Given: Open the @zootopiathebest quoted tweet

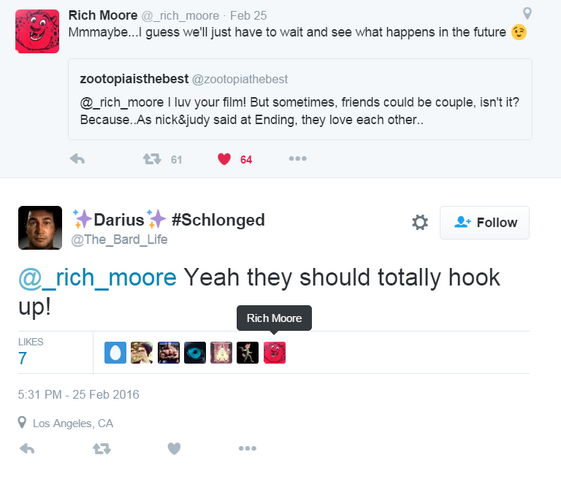Looking at the screenshot, I should pos(300,99).
